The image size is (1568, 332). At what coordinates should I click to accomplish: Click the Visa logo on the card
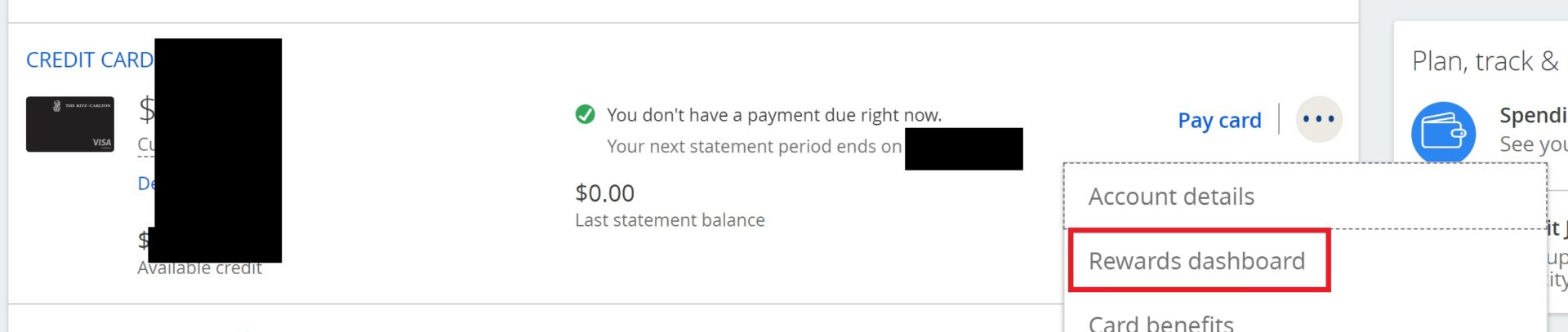[x=101, y=143]
